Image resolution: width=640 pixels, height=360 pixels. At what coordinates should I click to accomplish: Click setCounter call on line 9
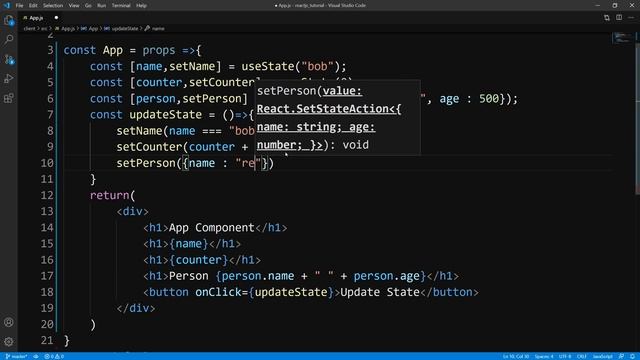tap(149, 147)
